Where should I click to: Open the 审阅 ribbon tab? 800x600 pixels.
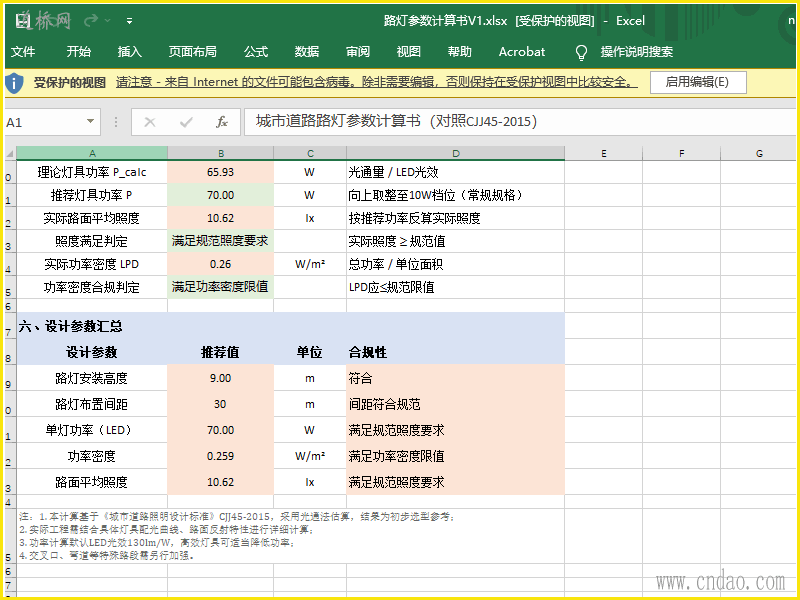(358, 52)
